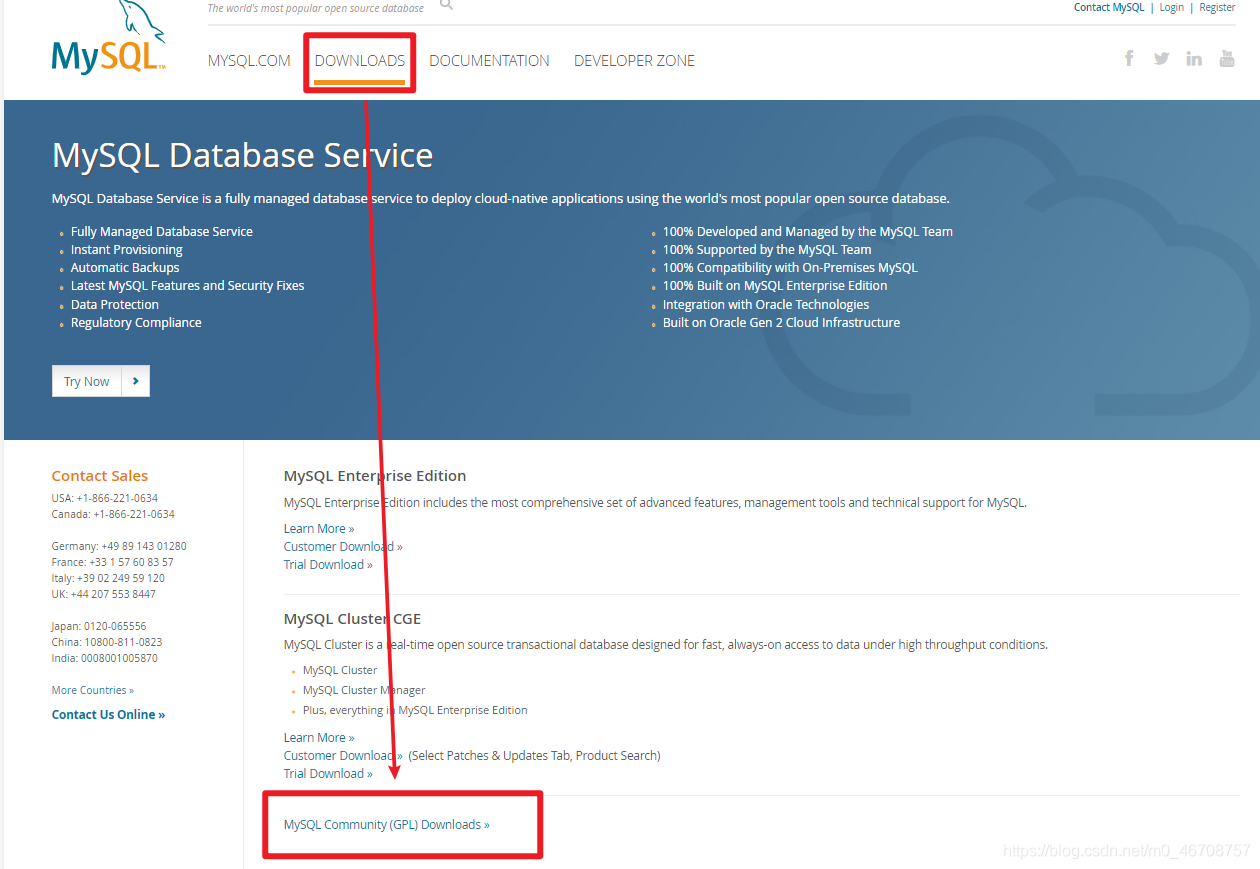This screenshot has height=869, width=1260.
Task: Open MySQL Cluster CGE Trial Download link
Action: click(328, 773)
